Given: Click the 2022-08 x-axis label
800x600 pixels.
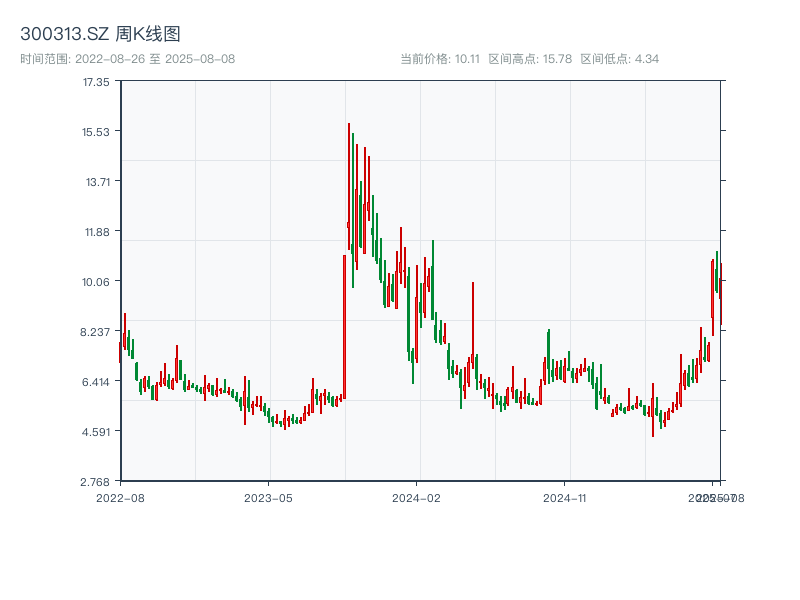Looking at the screenshot, I should pyautogui.click(x=120, y=496).
